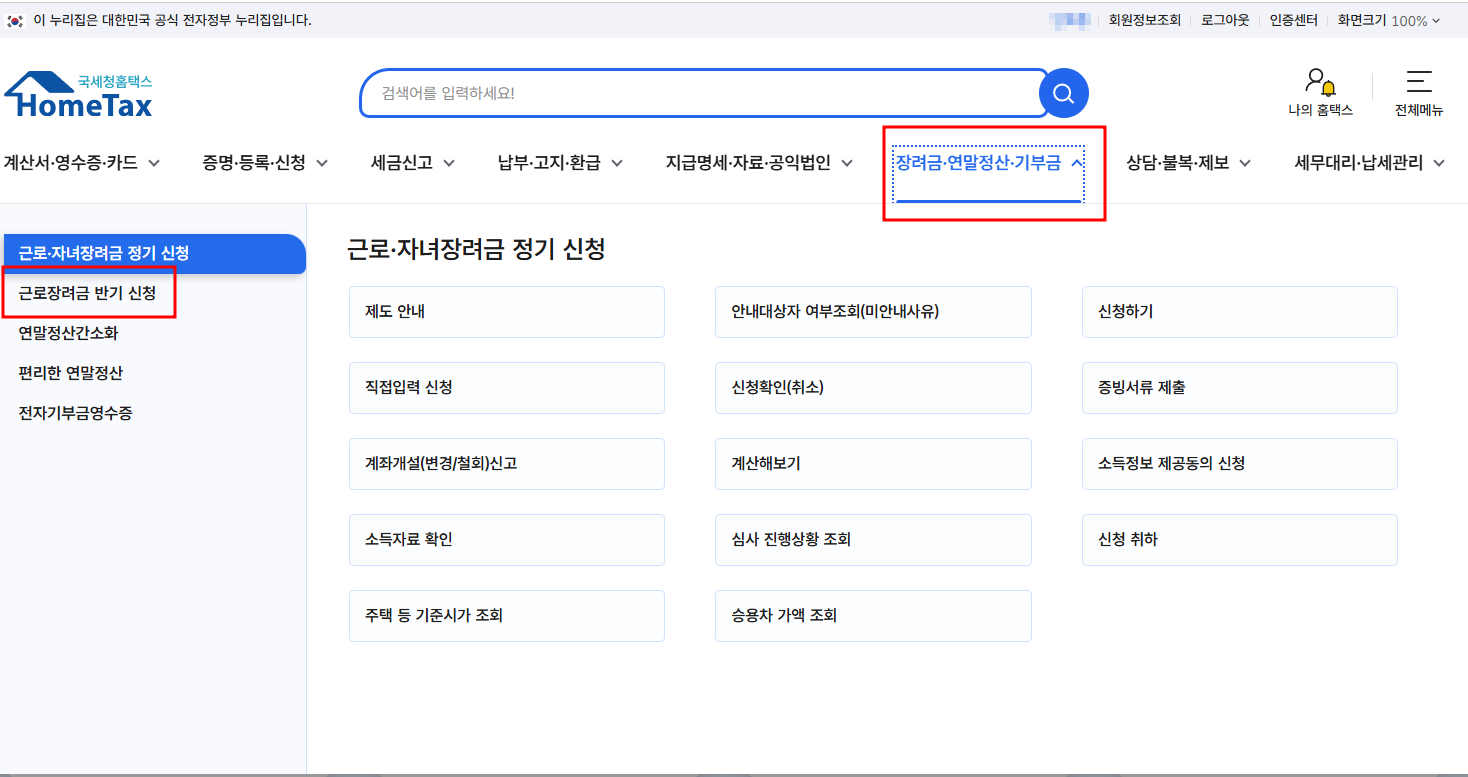Expand the 납부·고지·환급 menu chevron

click(x=617, y=162)
